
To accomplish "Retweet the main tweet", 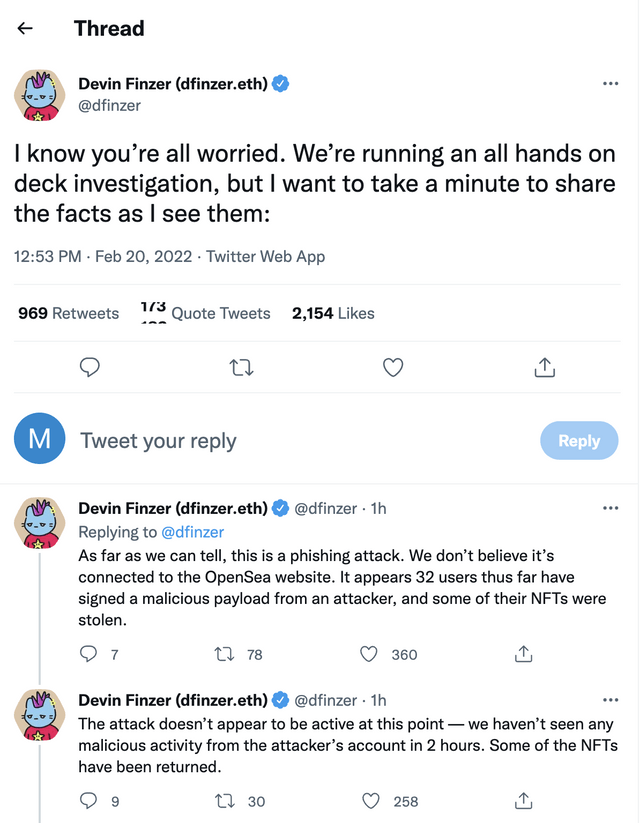I will pos(241,368).
